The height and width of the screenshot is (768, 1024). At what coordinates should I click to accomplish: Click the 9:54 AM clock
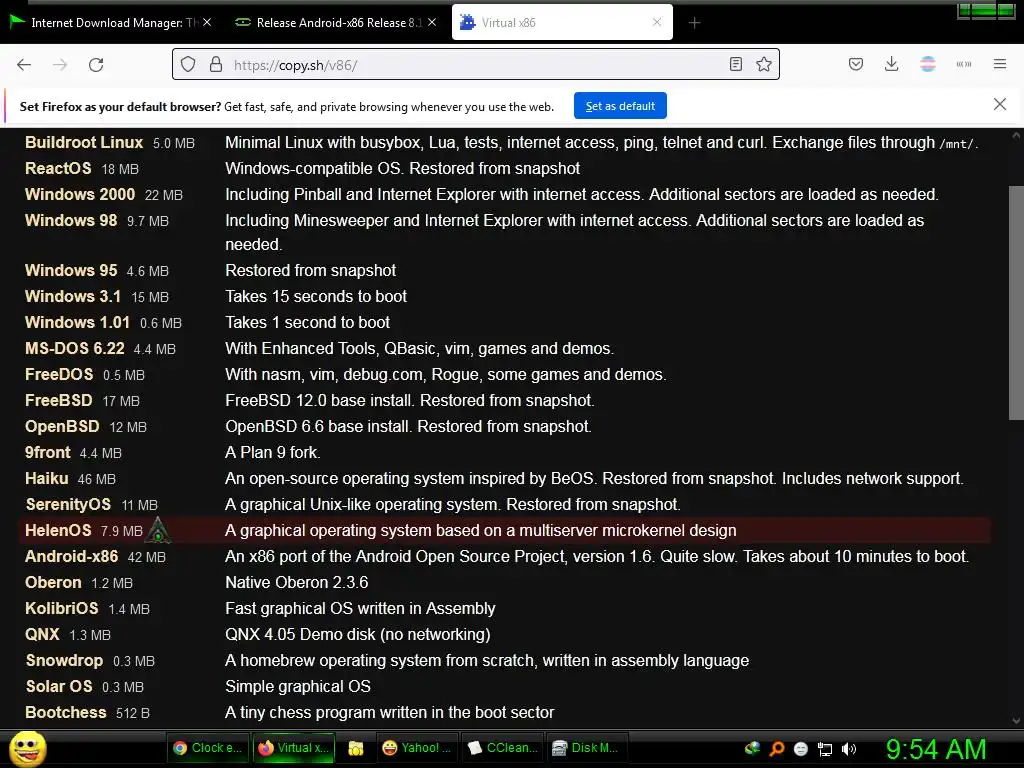936,750
